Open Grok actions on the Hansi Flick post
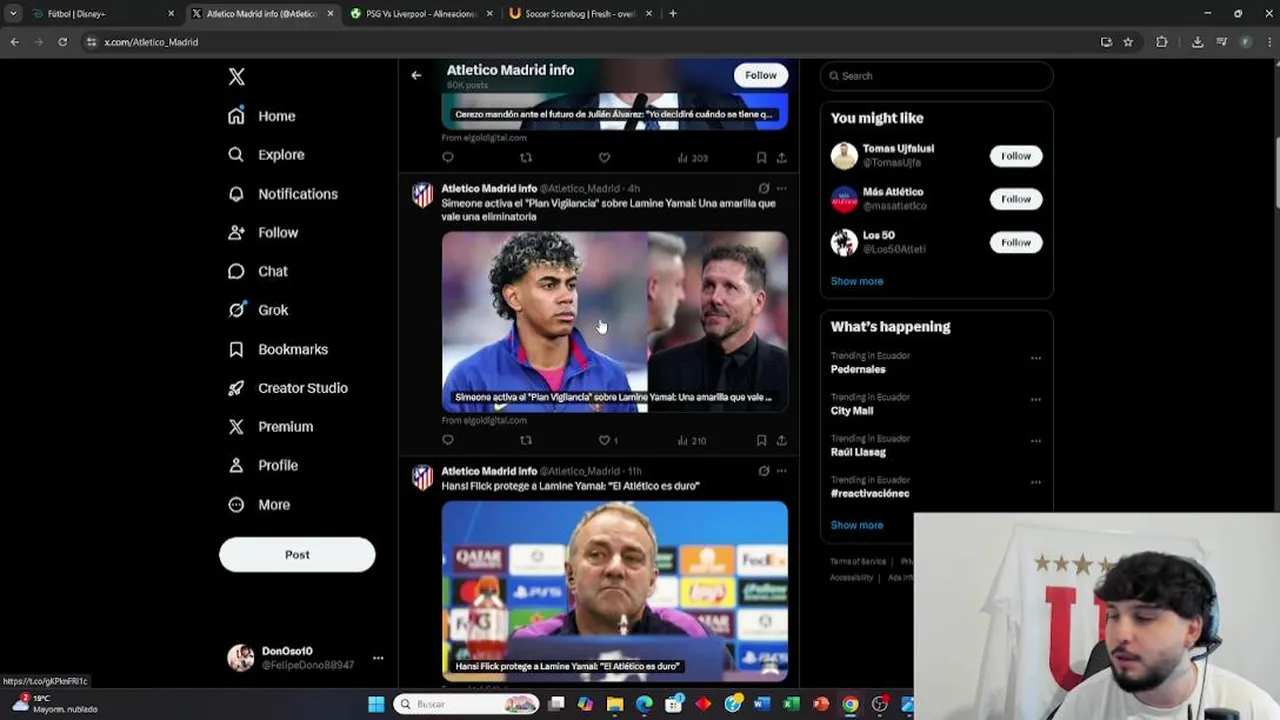 coord(764,471)
